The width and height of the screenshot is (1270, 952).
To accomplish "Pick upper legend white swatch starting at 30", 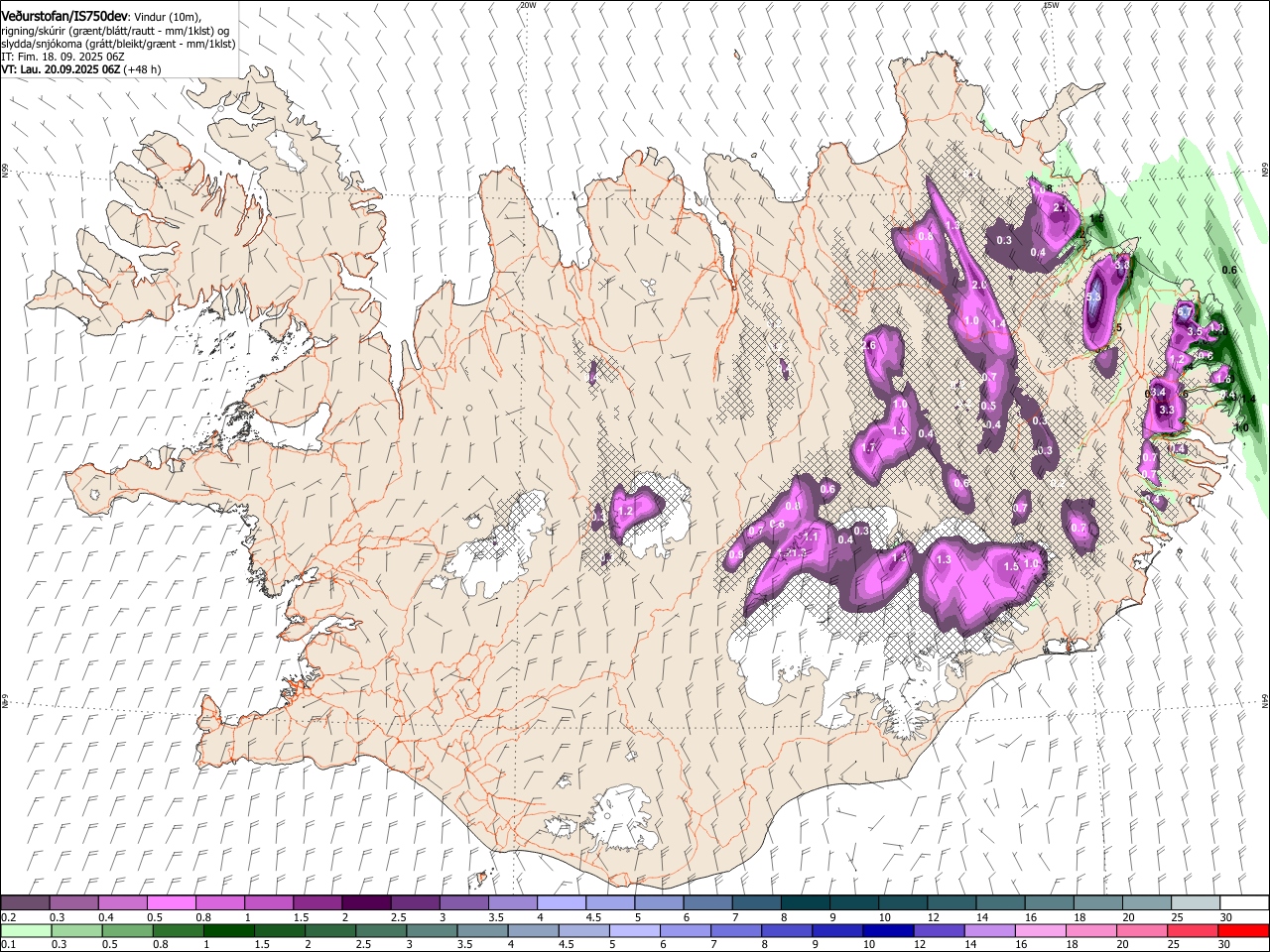I will [1243, 903].
